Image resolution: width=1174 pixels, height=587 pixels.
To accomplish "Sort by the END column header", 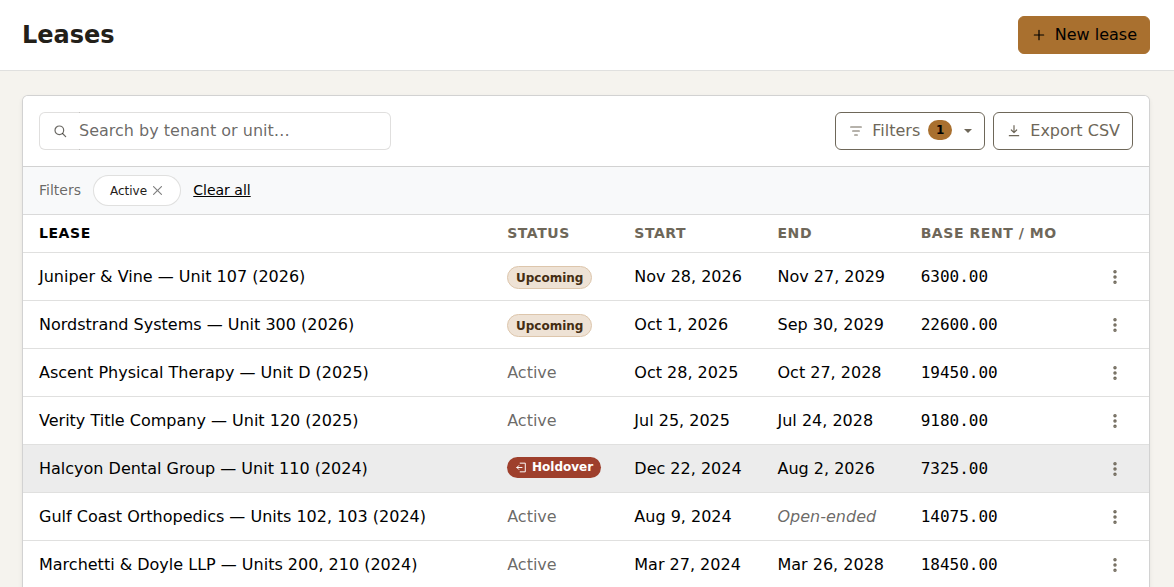I will [x=794, y=234].
